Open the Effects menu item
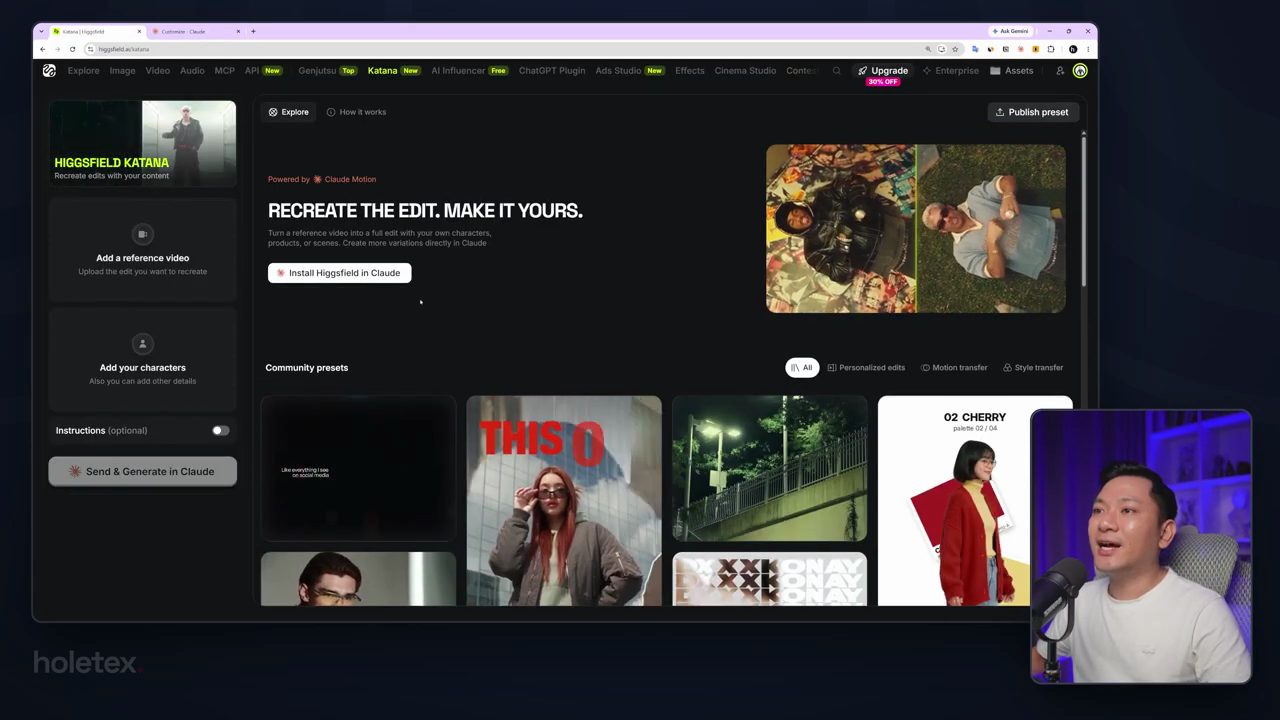Screen dimensions: 1280x720 click(x=689, y=71)
